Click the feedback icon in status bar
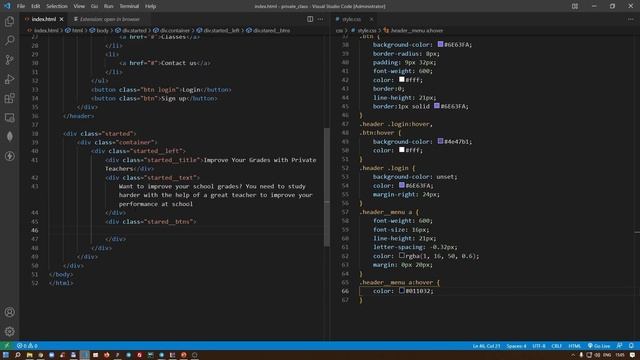The width and height of the screenshot is (640, 360). pyautogui.click(x=620, y=346)
